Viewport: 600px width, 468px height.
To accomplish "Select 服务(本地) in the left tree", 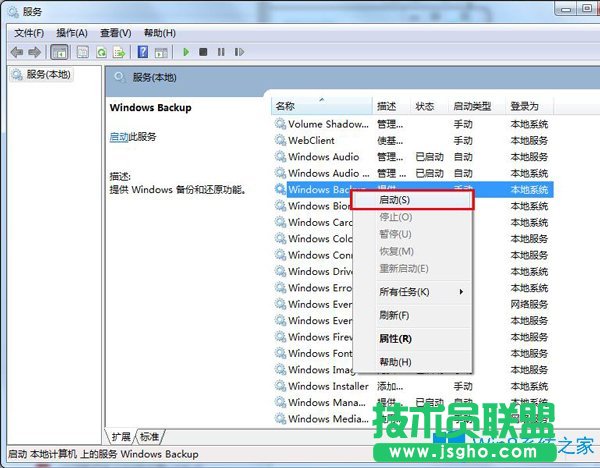I will tap(48, 75).
